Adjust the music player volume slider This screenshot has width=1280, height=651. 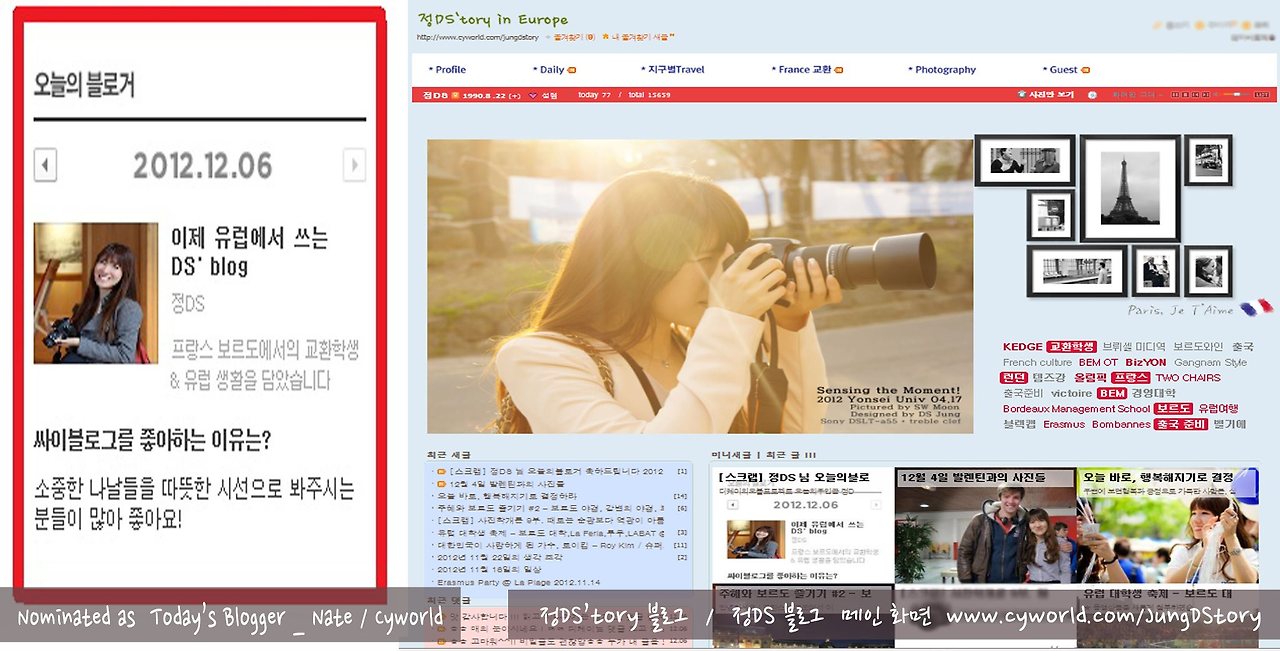pyautogui.click(x=1235, y=95)
